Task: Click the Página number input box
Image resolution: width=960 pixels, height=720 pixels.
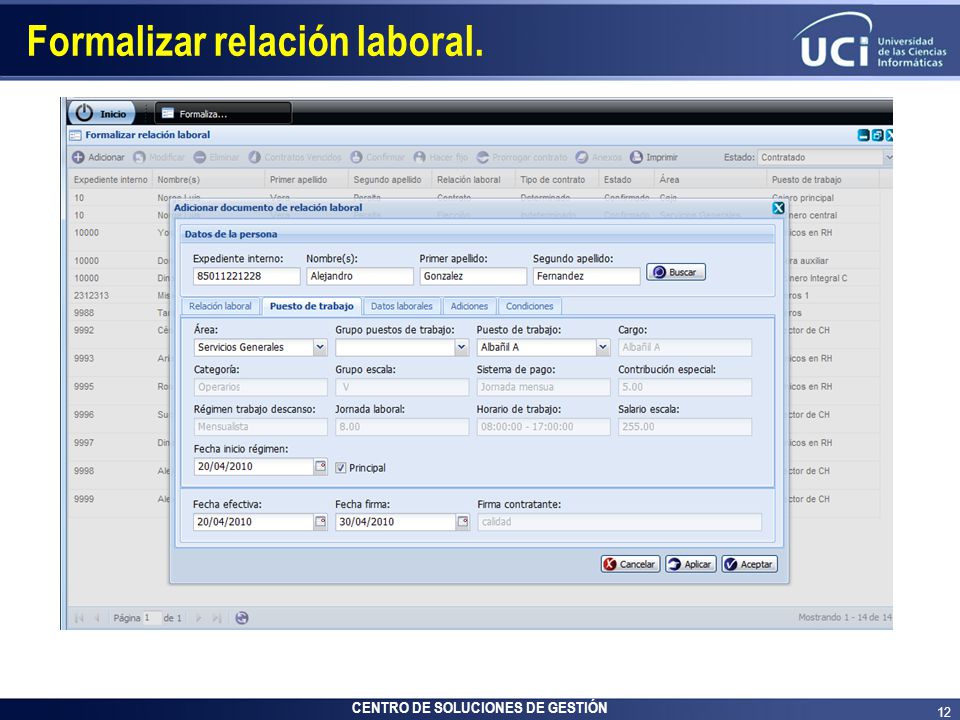Action: tap(152, 618)
